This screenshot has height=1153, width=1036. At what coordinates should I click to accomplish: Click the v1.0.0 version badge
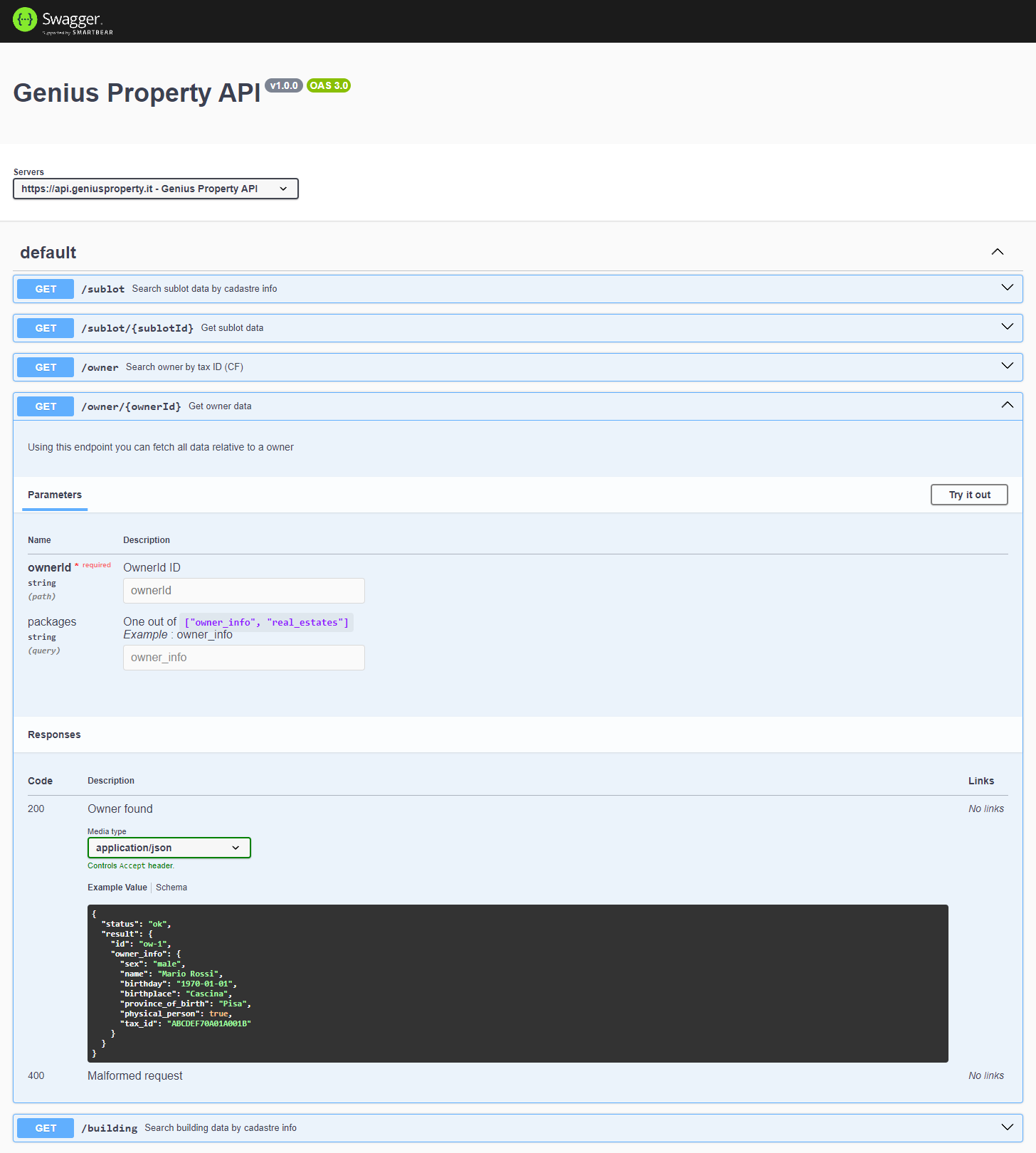coord(284,85)
